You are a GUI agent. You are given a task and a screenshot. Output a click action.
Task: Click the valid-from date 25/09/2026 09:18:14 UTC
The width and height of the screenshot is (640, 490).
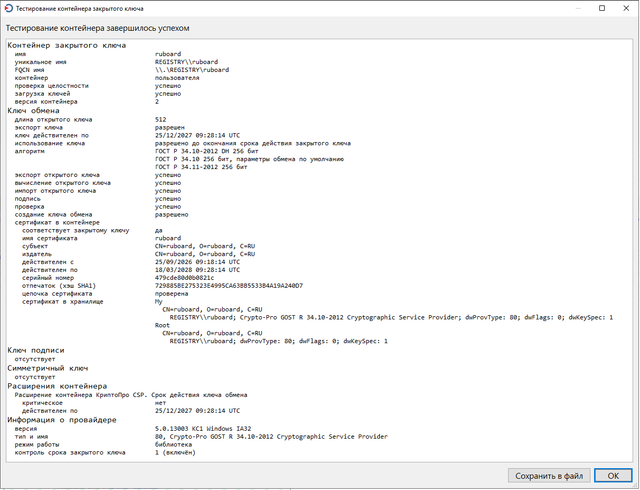(198, 262)
